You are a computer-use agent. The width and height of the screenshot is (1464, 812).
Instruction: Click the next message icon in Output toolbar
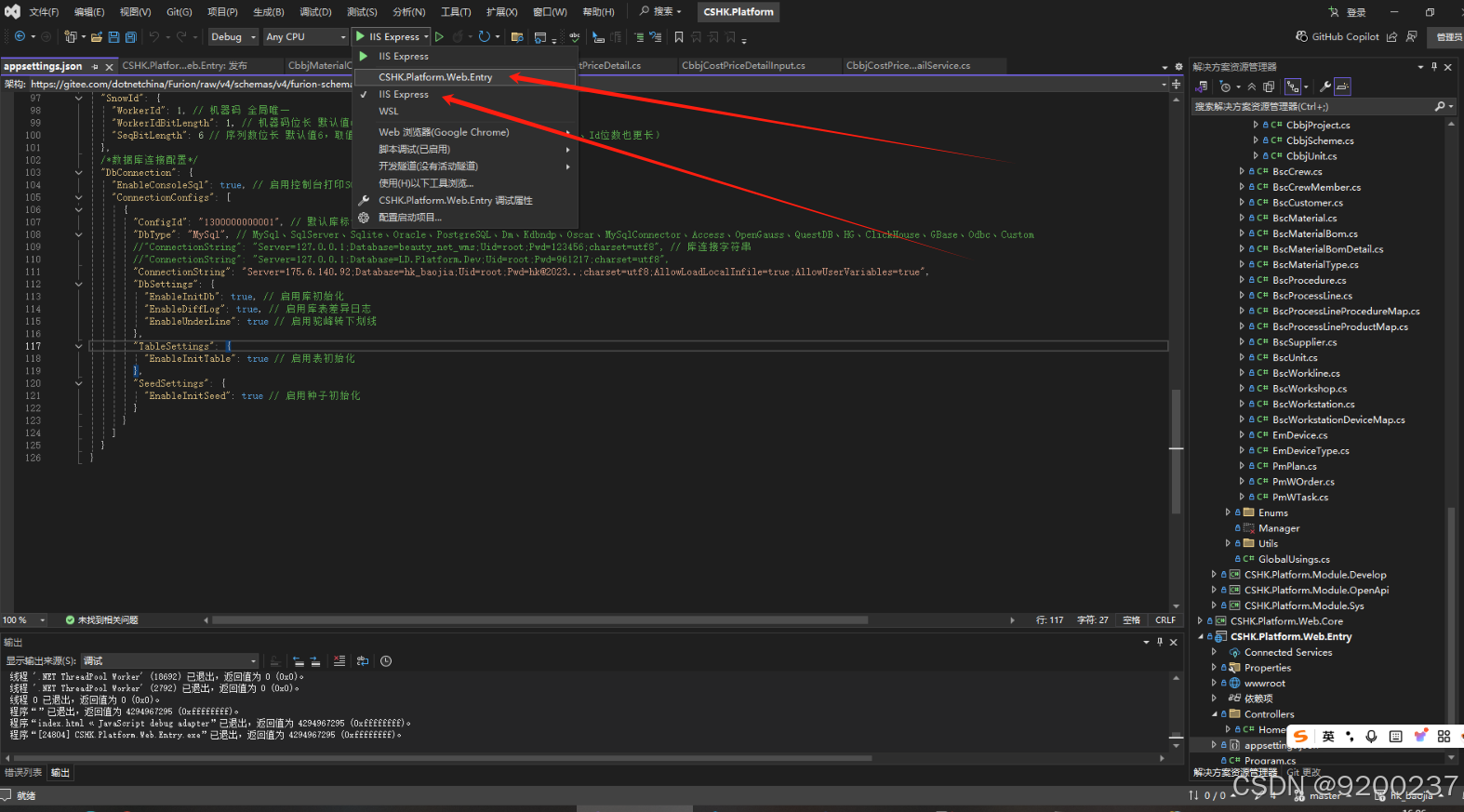coord(315,661)
